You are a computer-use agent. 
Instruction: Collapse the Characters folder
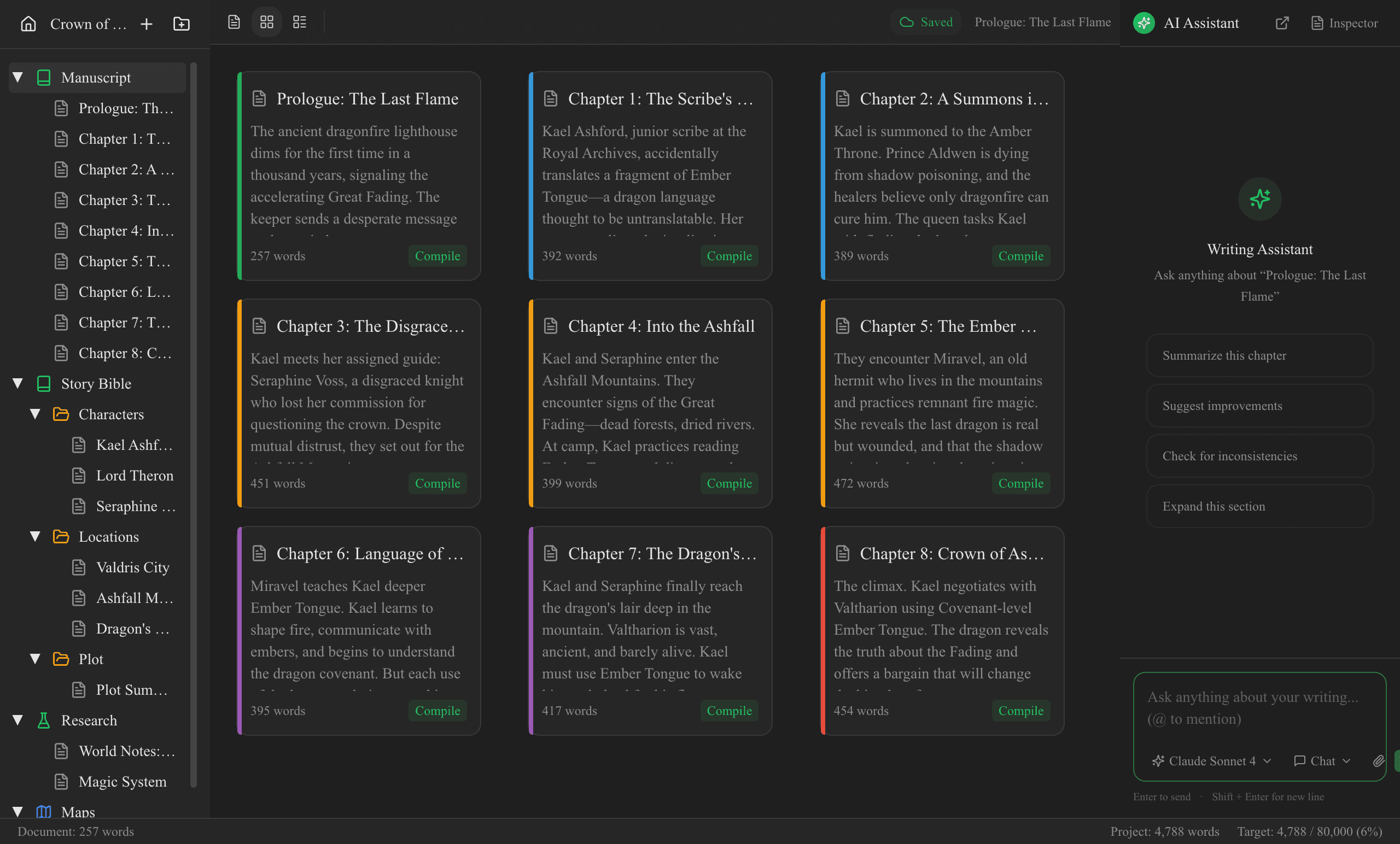pyautogui.click(x=35, y=414)
